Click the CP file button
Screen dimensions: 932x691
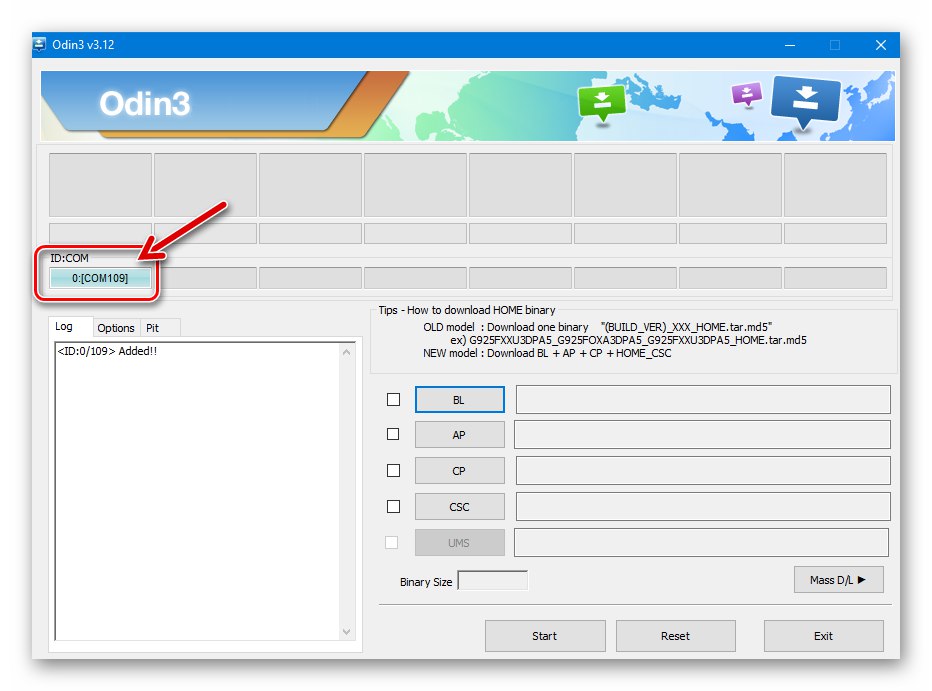[x=459, y=471]
